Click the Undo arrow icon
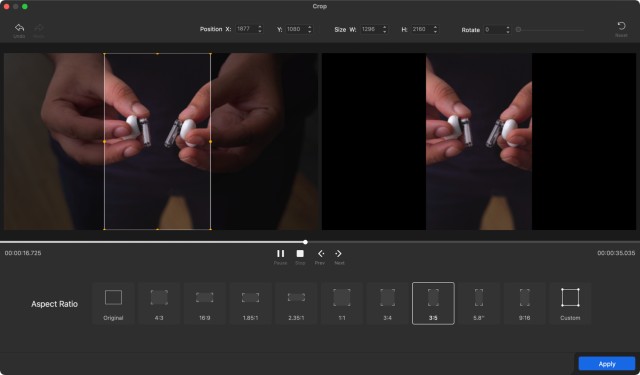Image resolution: width=640 pixels, height=375 pixels. click(x=19, y=28)
